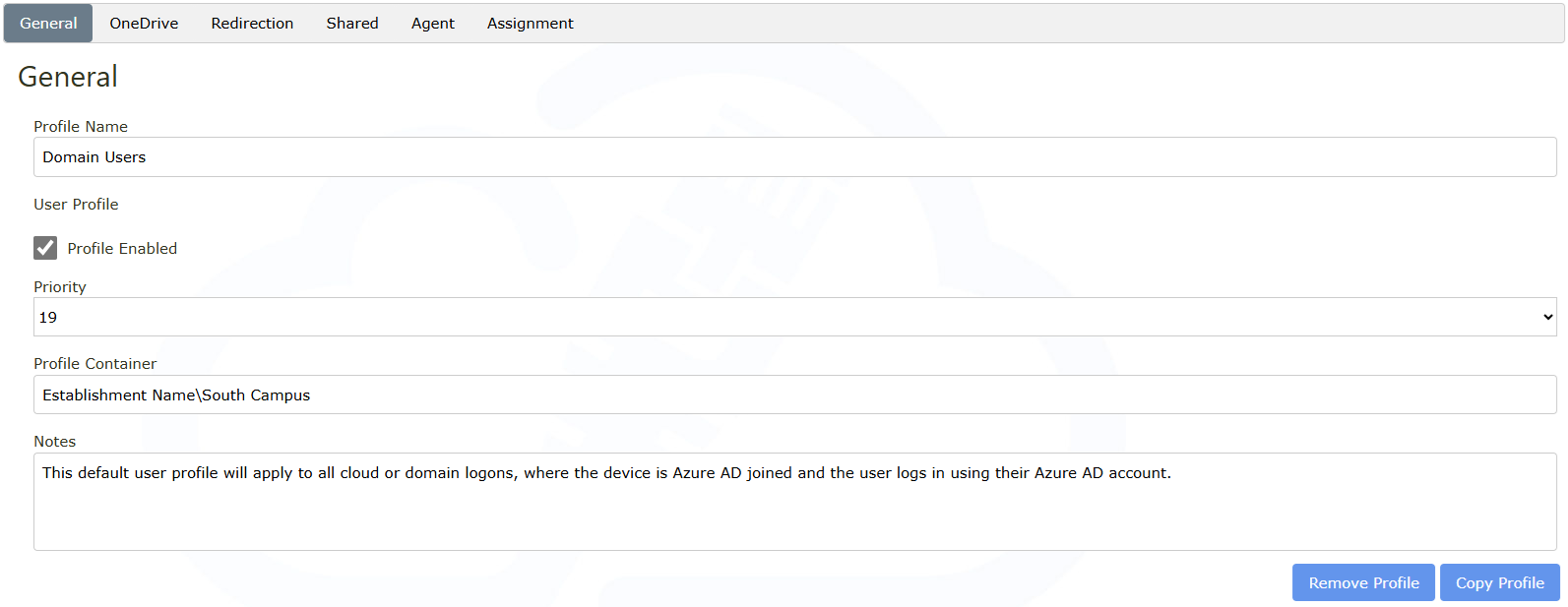Click the Notes label above the text area

[x=55, y=442]
